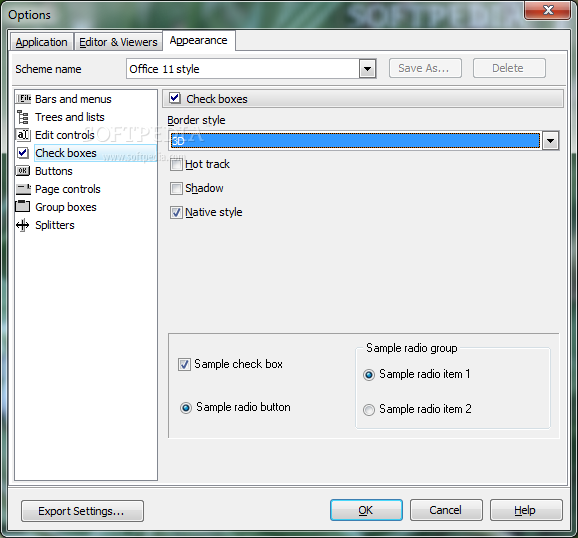Click the Save As... button
578x538 pixels.
425,68
